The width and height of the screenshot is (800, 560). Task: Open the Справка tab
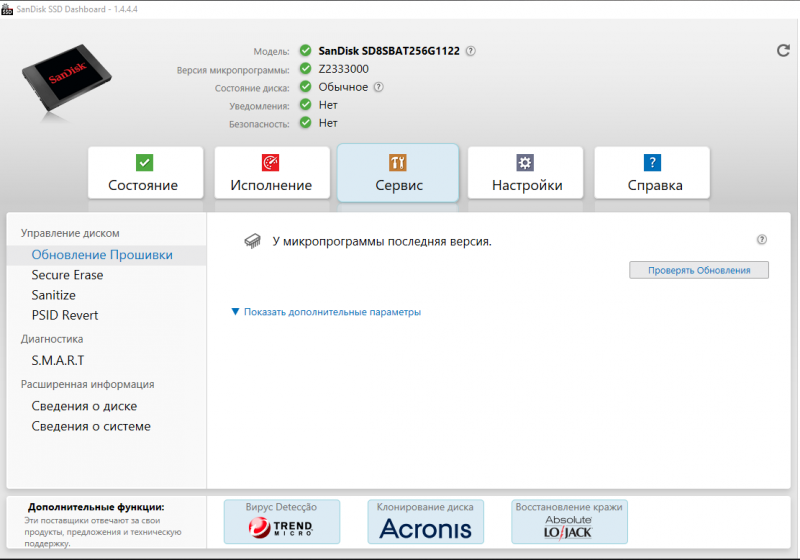[652, 173]
